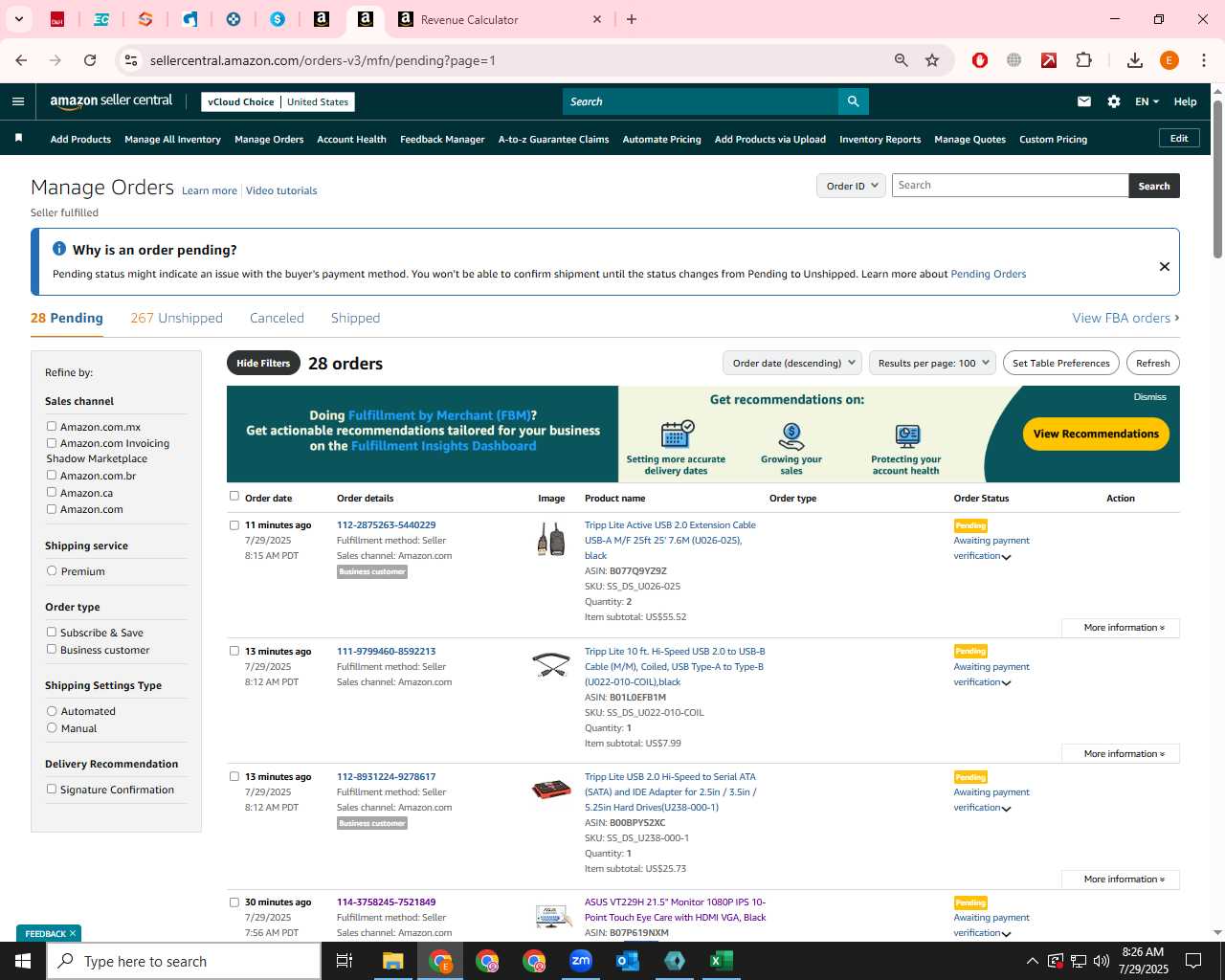Tick the select-all orders header checkbox
Viewport: 1225px width, 980px height.
tap(234, 496)
